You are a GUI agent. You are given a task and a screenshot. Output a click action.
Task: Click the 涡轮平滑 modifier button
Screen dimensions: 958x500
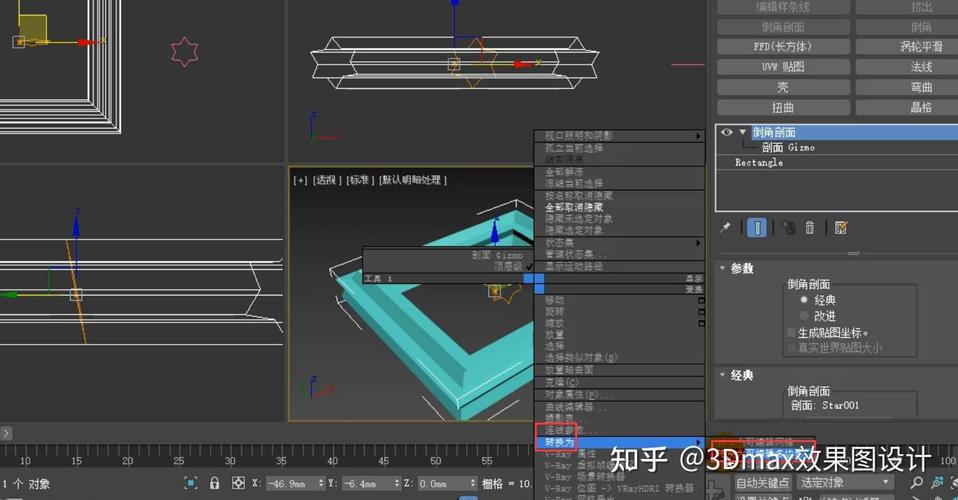pyautogui.click(x=907, y=46)
